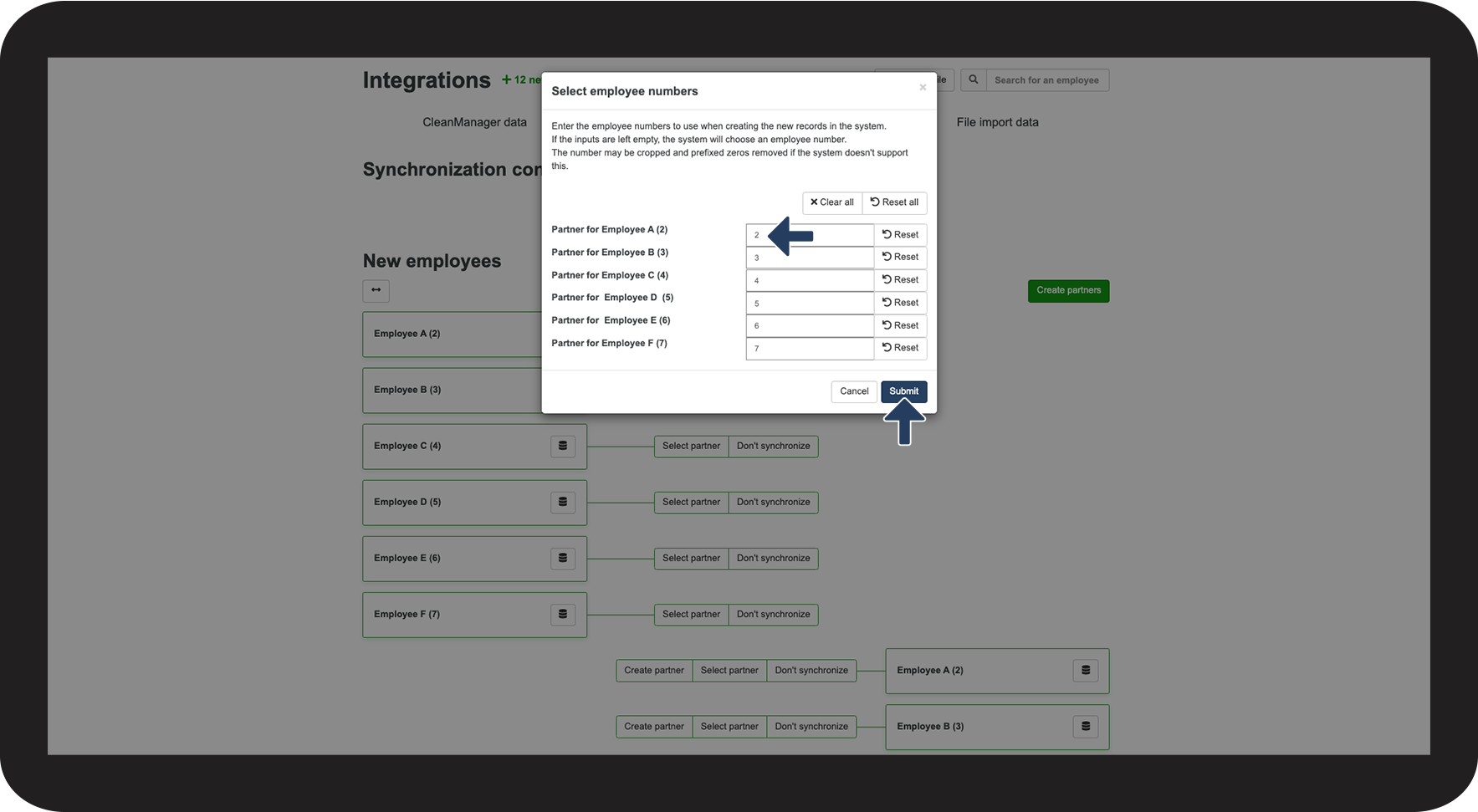1478x812 pixels.
Task: Focus the number field for Employee A (2) partner
Action: pos(810,235)
